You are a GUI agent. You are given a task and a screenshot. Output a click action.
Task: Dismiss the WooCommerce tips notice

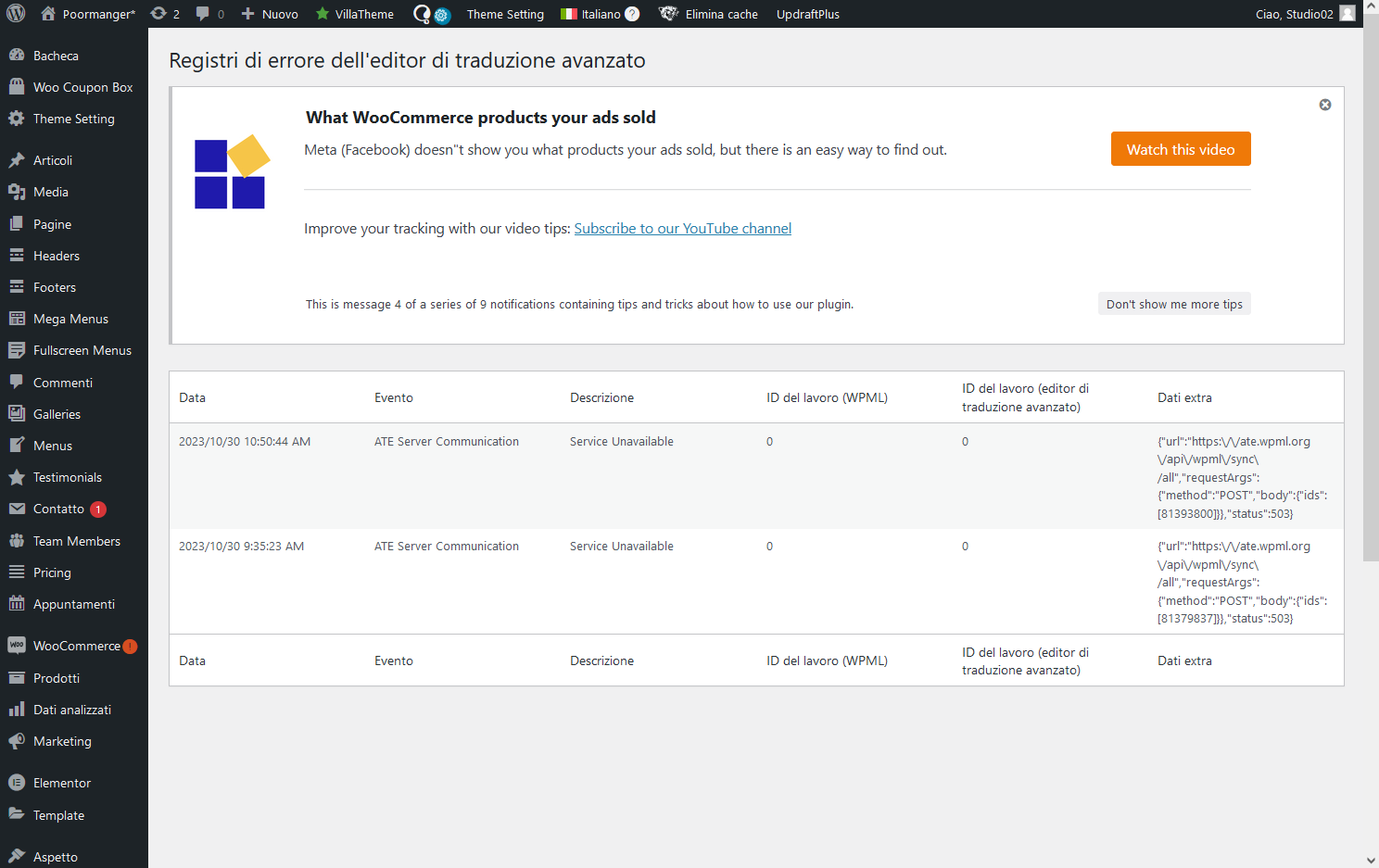point(1325,105)
